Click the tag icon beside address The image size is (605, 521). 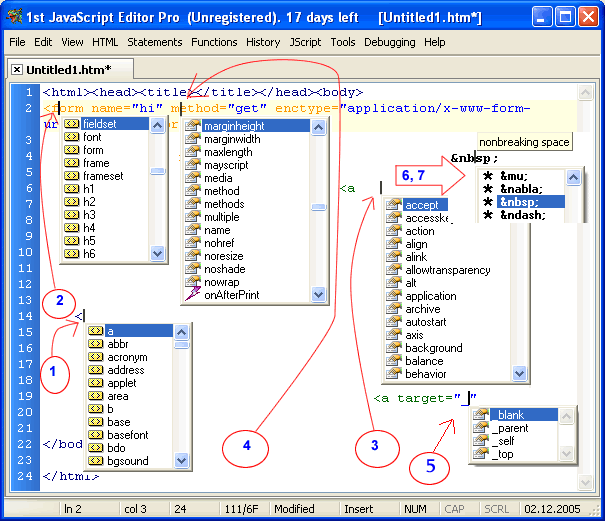pos(95,370)
